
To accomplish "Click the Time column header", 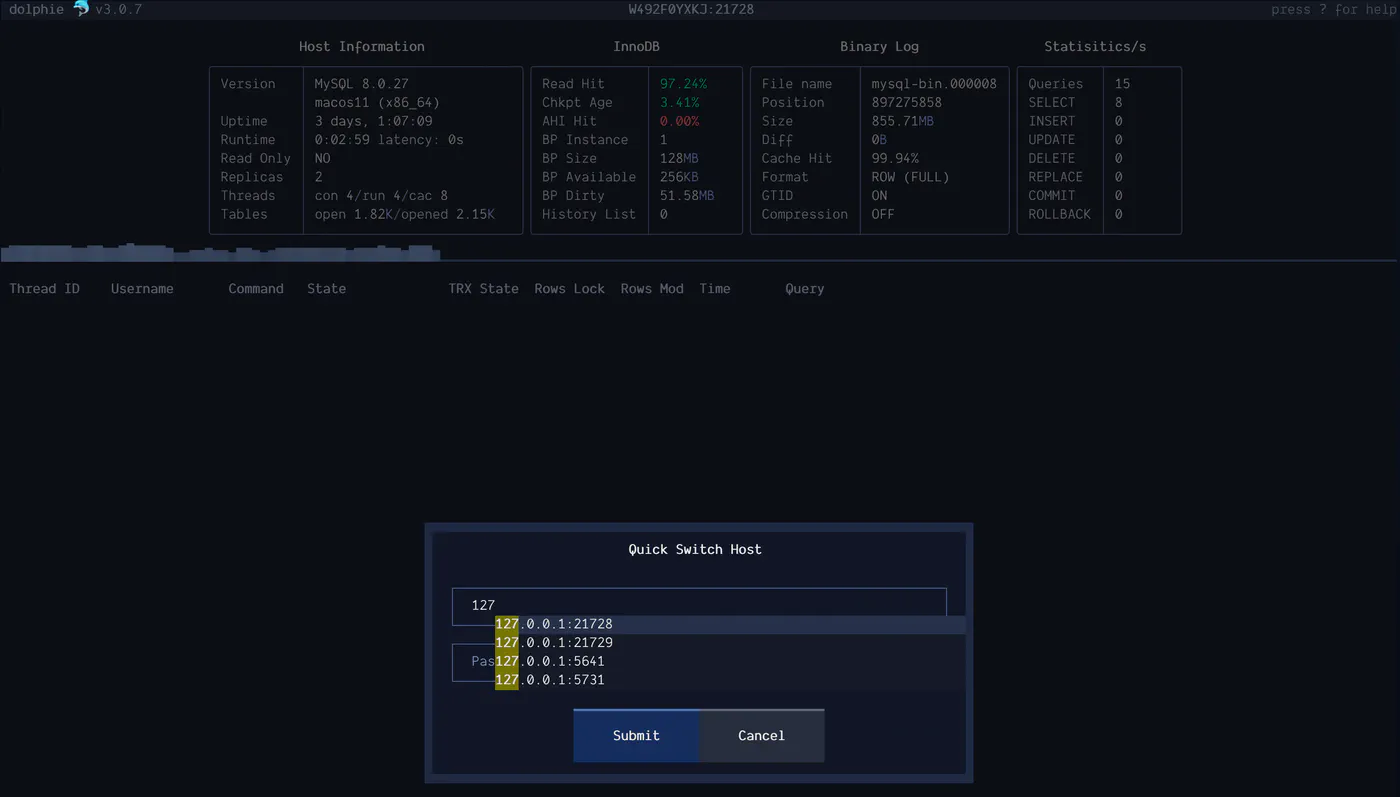I will tap(715, 289).
